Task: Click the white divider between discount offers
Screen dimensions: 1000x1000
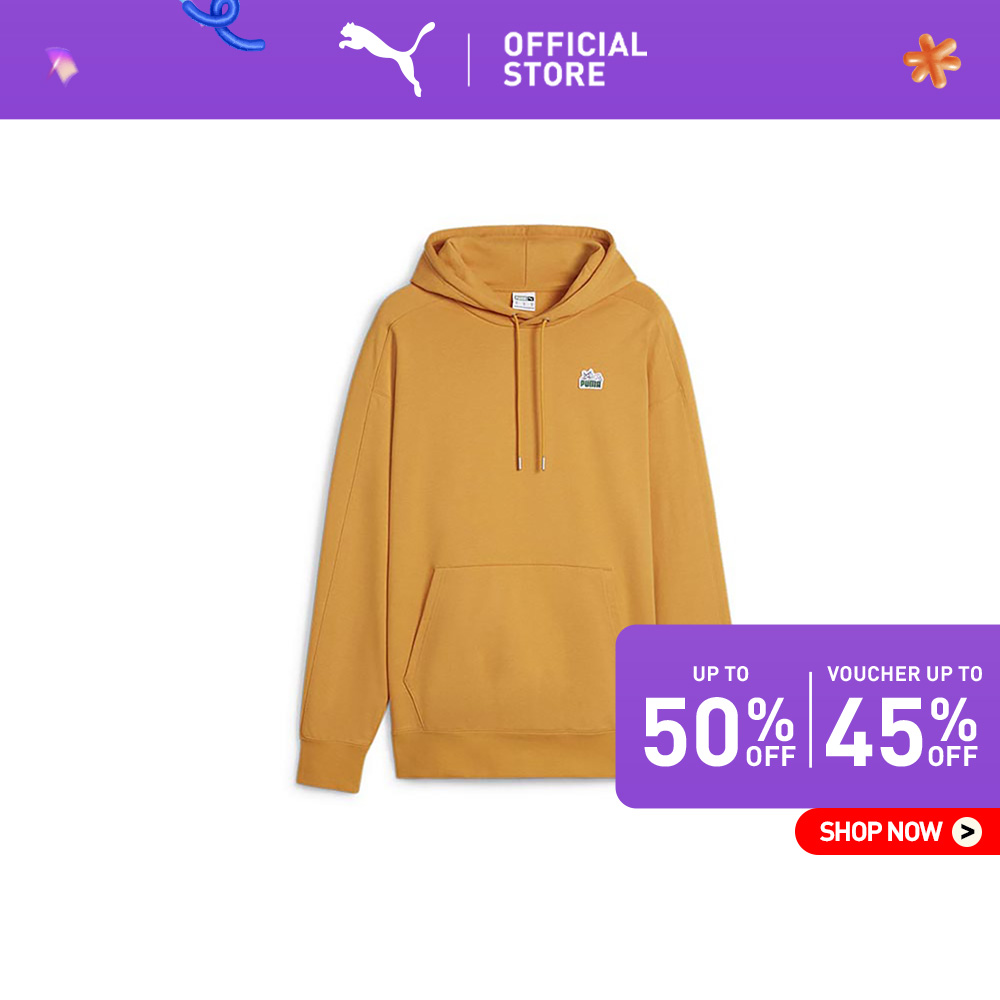Action: point(811,719)
